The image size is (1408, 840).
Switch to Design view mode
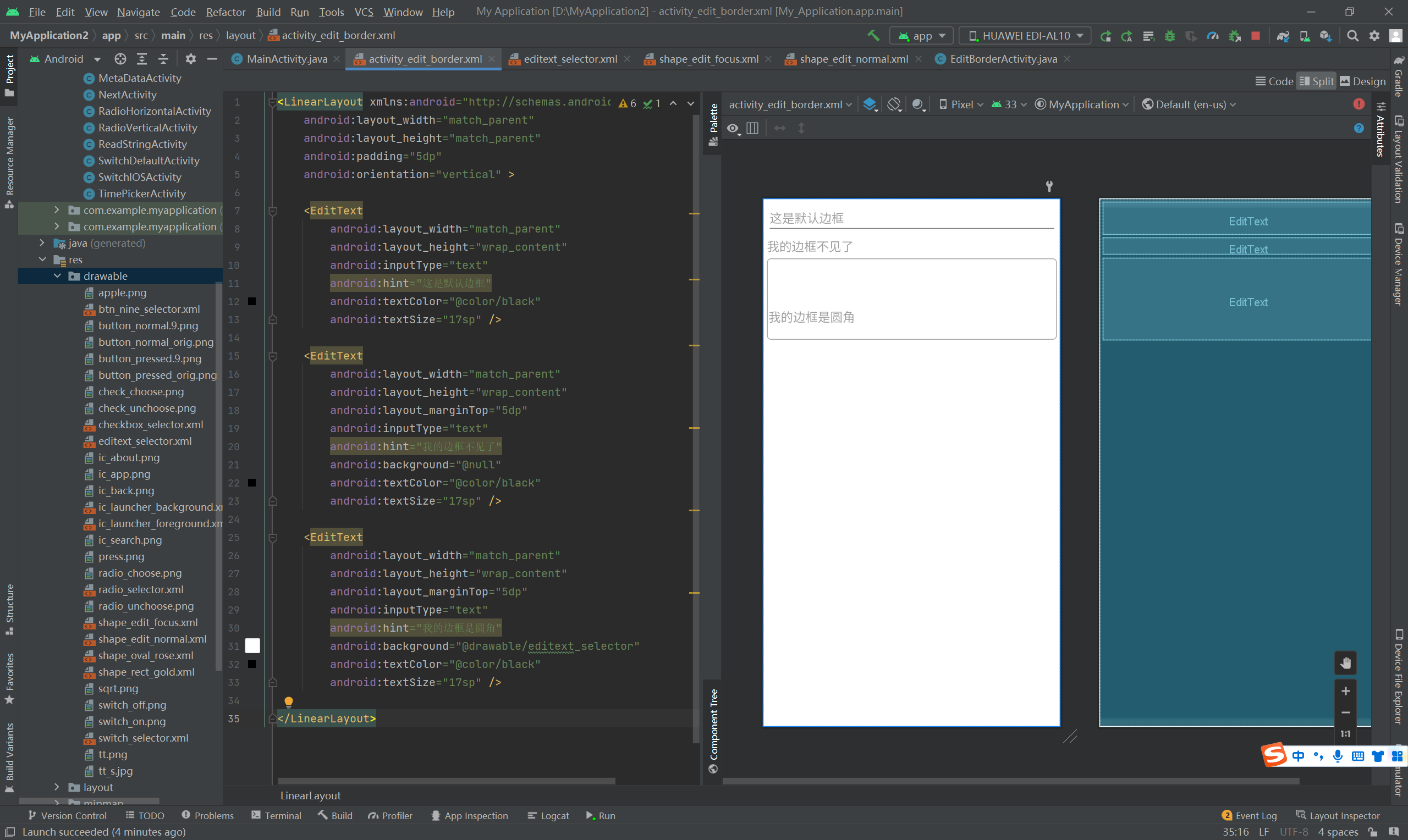click(1363, 81)
